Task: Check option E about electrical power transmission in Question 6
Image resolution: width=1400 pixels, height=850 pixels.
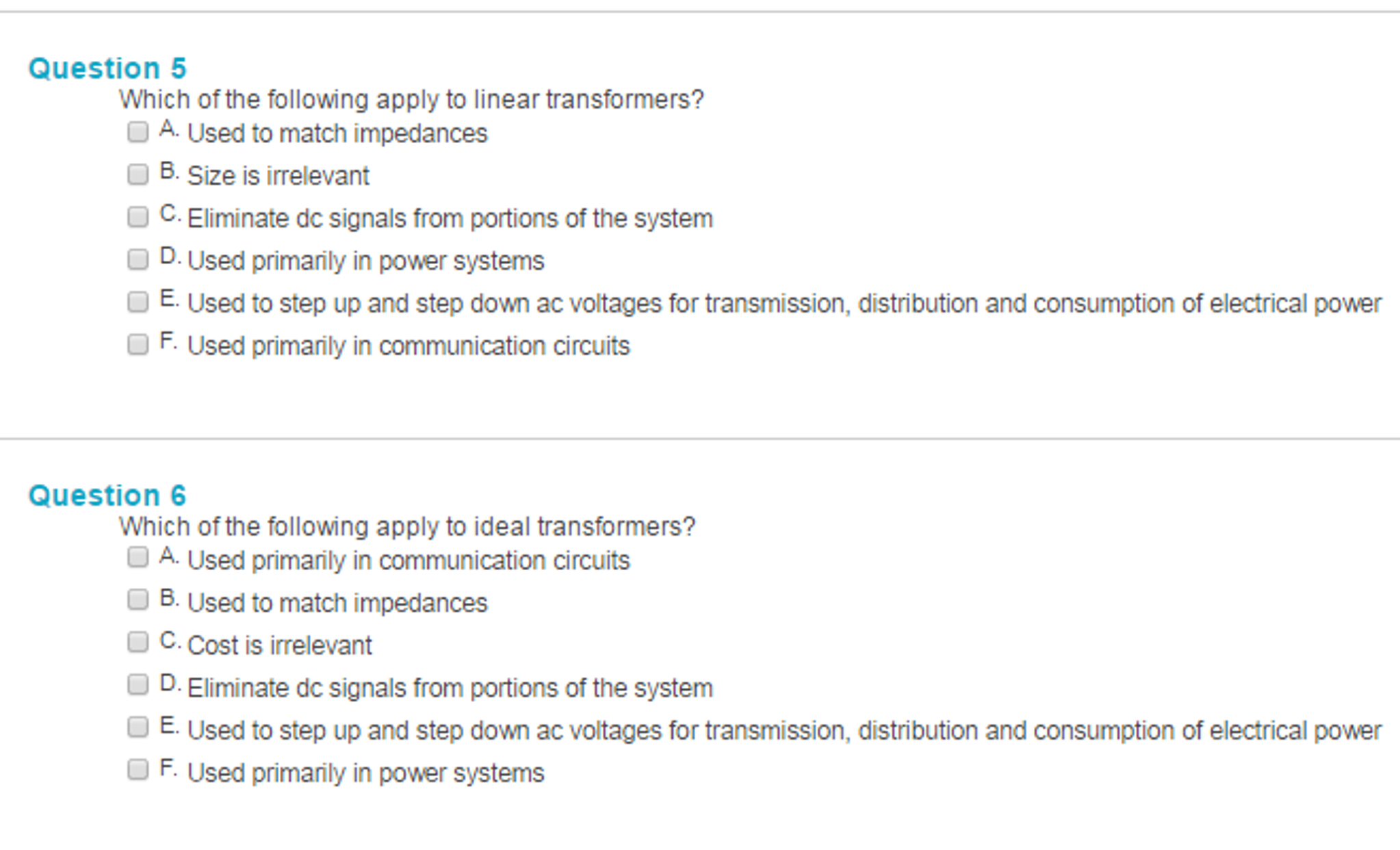Action: (x=138, y=727)
